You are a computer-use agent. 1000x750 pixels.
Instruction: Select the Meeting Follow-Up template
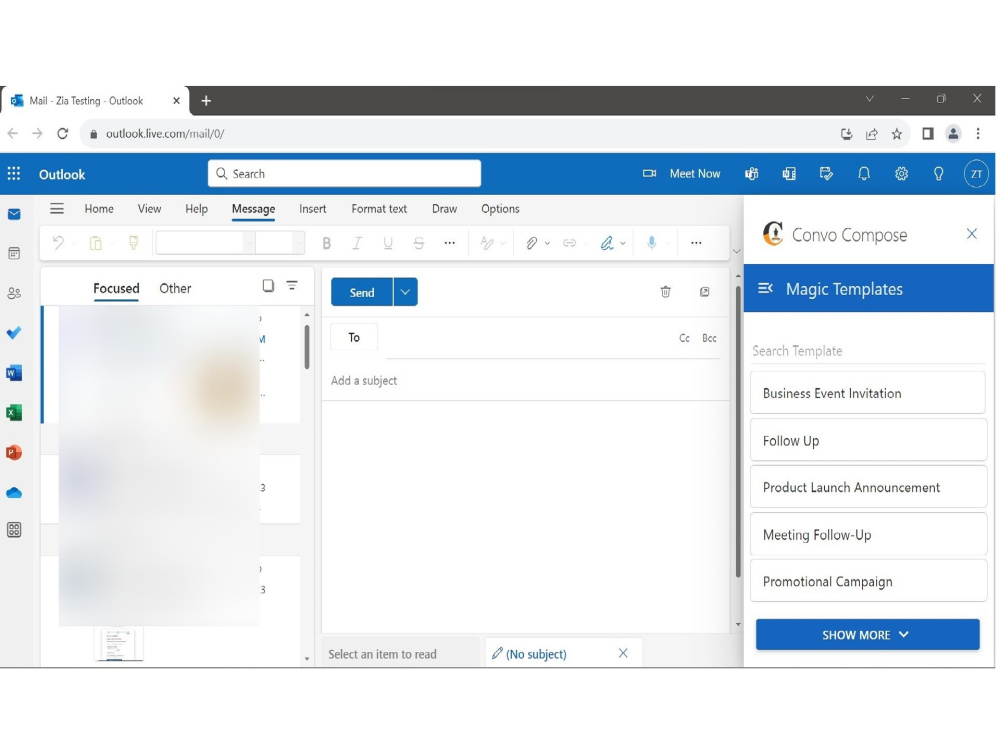pos(868,534)
